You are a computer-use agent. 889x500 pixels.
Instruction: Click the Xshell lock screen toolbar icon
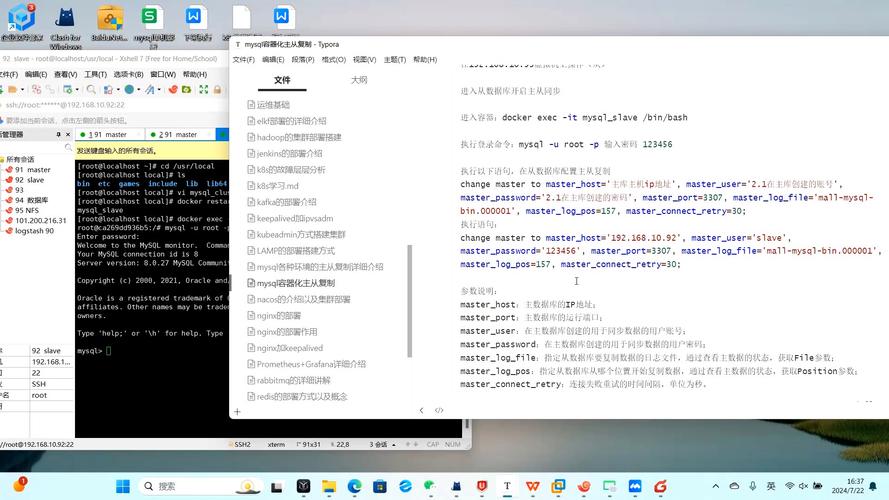pyautogui.click(x=217, y=90)
